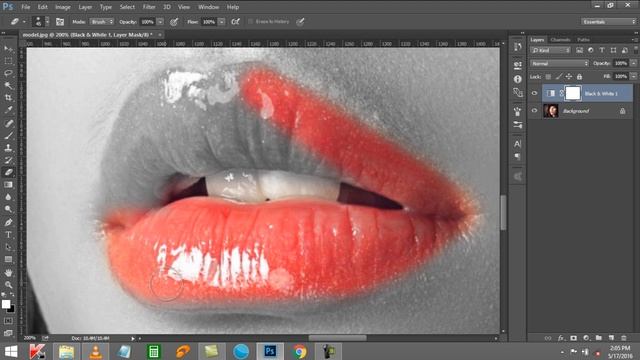Open the Flow slider arrow

pyautogui.click(x=222, y=22)
